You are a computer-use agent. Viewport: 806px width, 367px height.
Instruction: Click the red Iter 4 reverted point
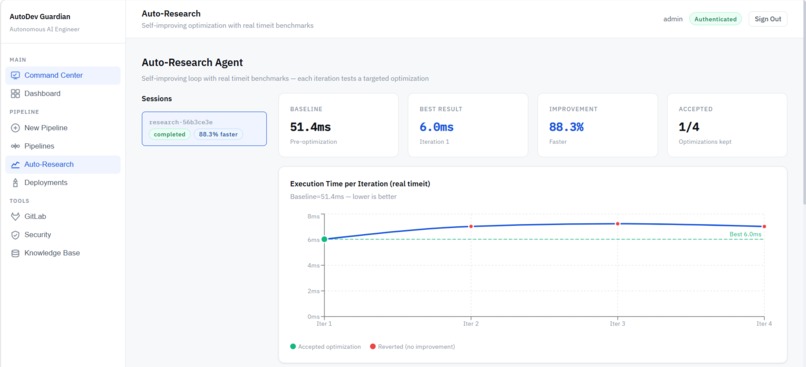pyautogui.click(x=764, y=226)
